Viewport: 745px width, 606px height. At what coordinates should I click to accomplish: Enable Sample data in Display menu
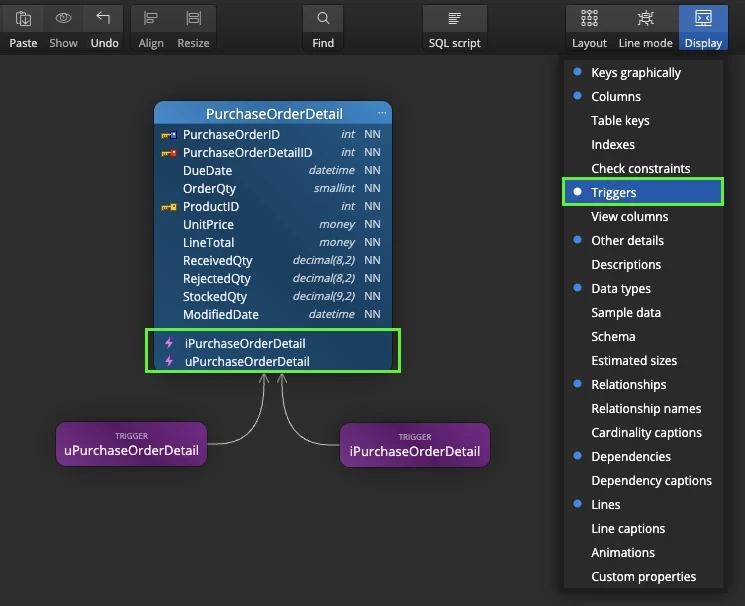tap(643, 312)
